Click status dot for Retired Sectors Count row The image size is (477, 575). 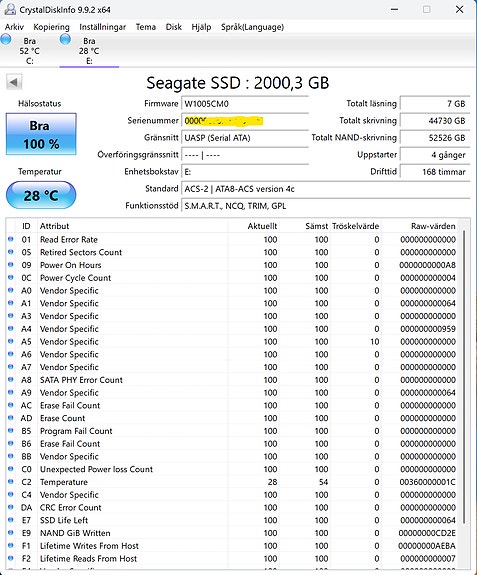tap(11, 252)
